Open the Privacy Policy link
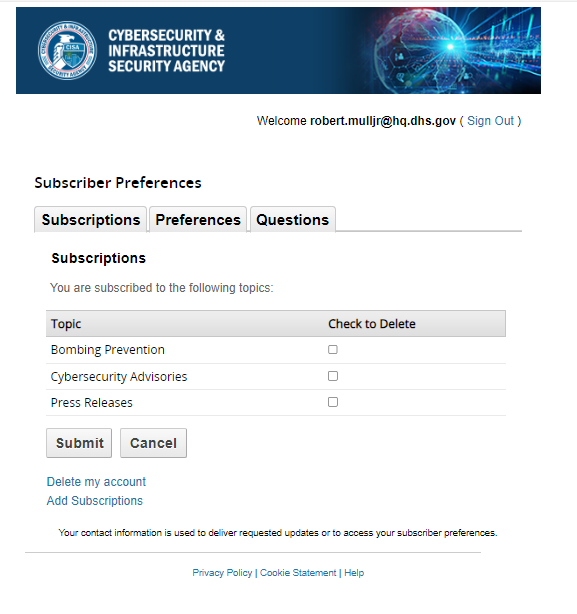 click(222, 573)
